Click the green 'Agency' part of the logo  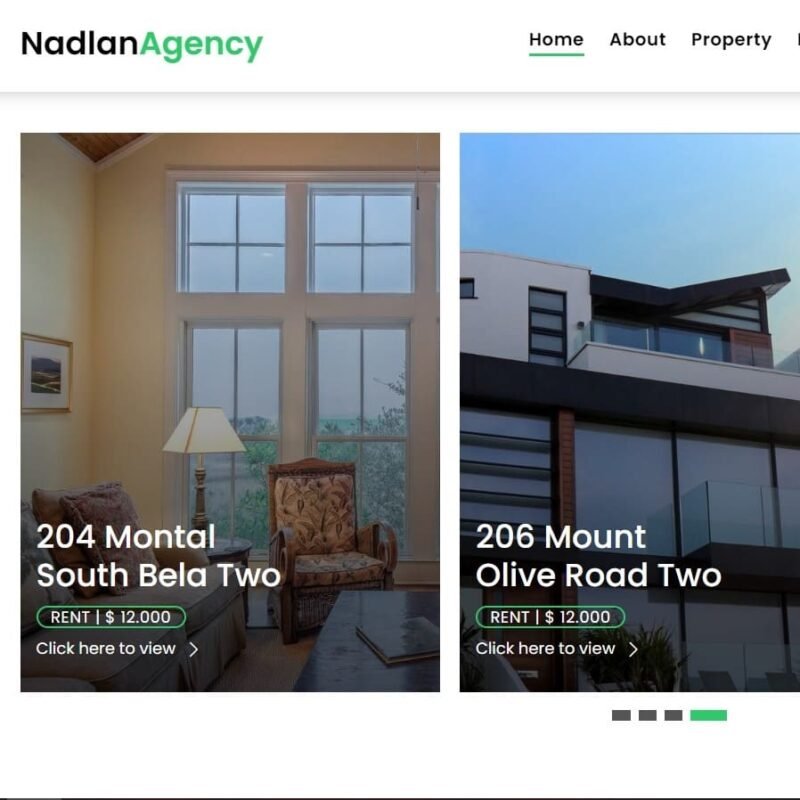pyautogui.click(x=201, y=46)
